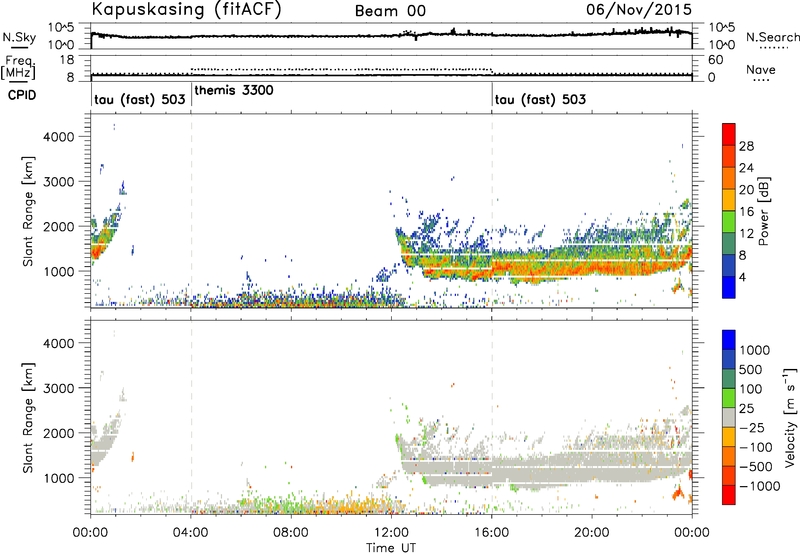Click the Time UT axis label
The image size is (800, 554).
[391, 548]
